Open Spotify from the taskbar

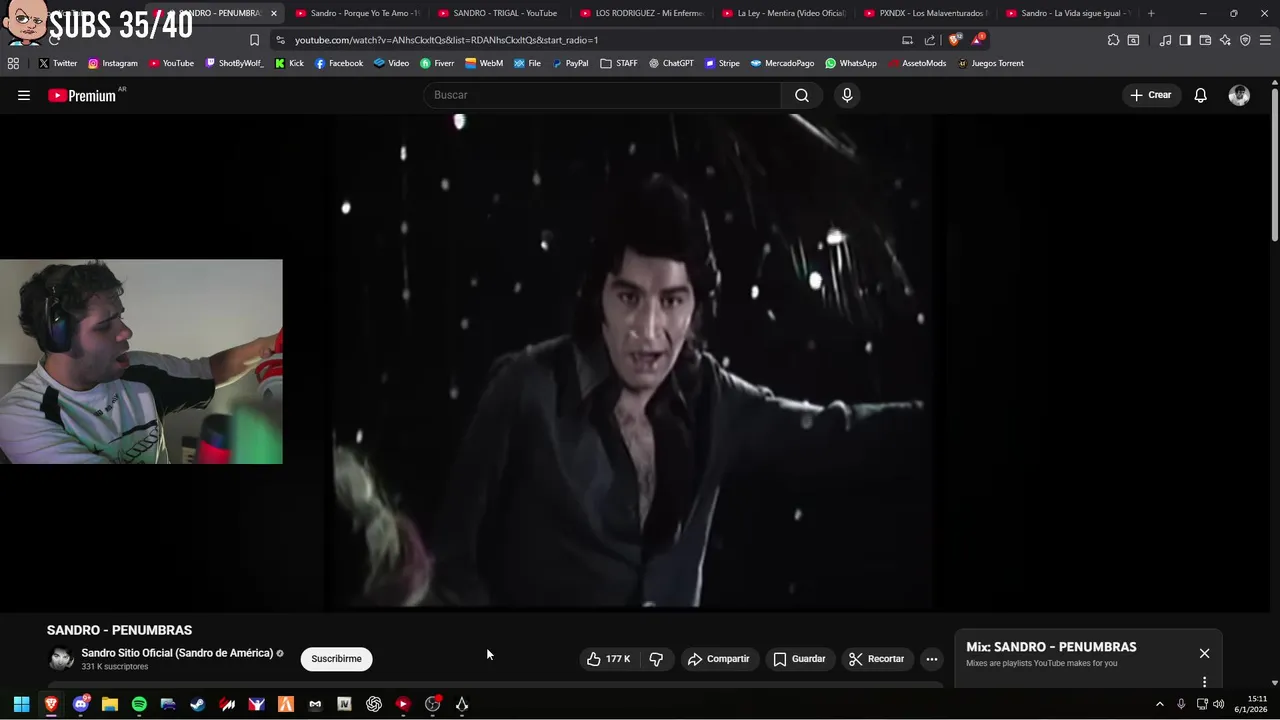[x=139, y=704]
